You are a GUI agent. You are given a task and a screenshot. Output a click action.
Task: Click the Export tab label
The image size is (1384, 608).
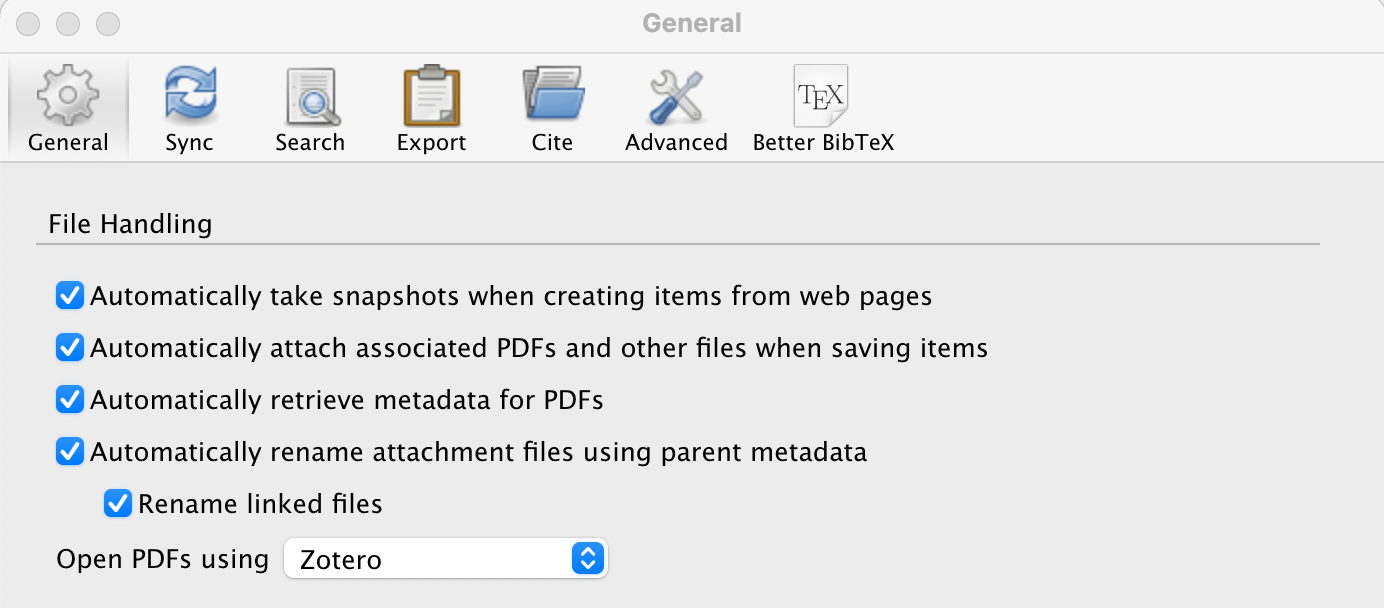[431, 142]
